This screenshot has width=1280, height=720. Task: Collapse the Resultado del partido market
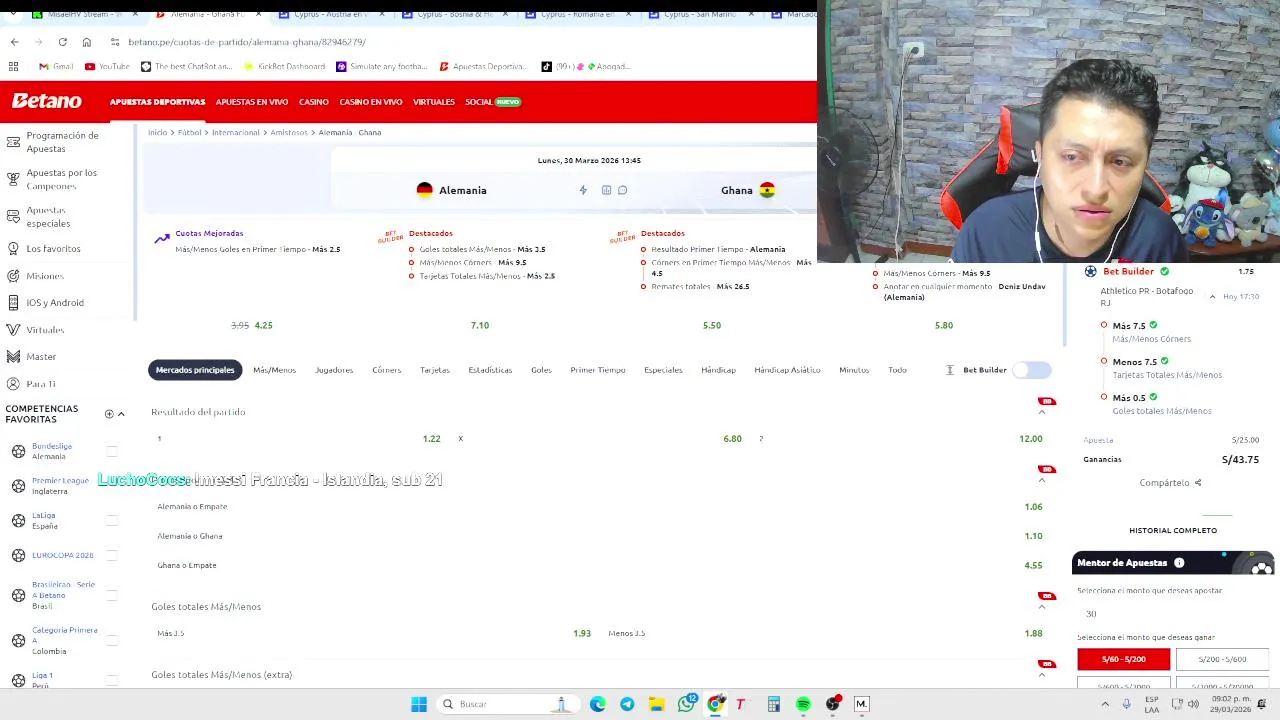[x=1042, y=412]
